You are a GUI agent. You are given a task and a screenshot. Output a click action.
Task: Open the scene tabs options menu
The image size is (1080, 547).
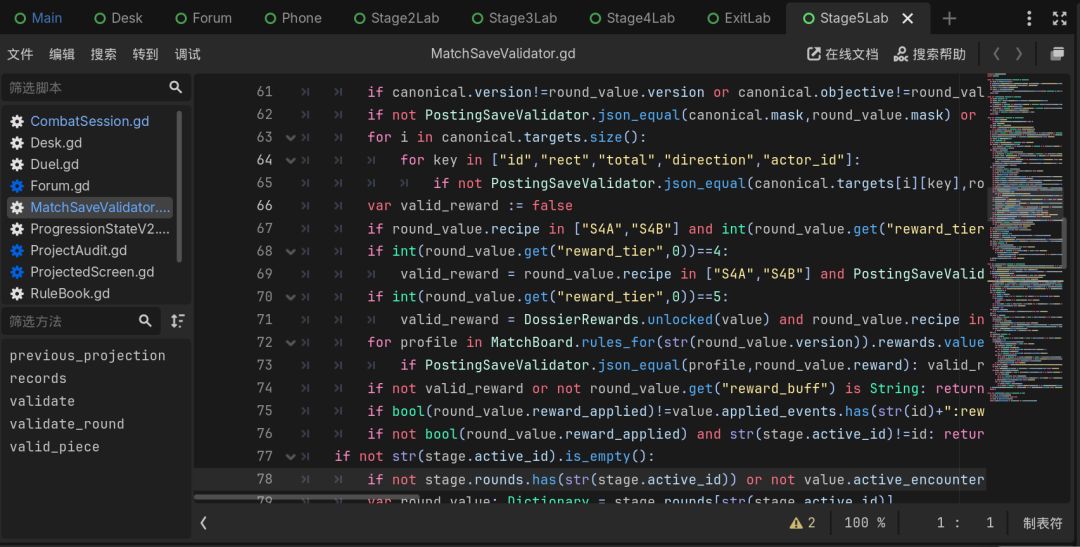1029,19
